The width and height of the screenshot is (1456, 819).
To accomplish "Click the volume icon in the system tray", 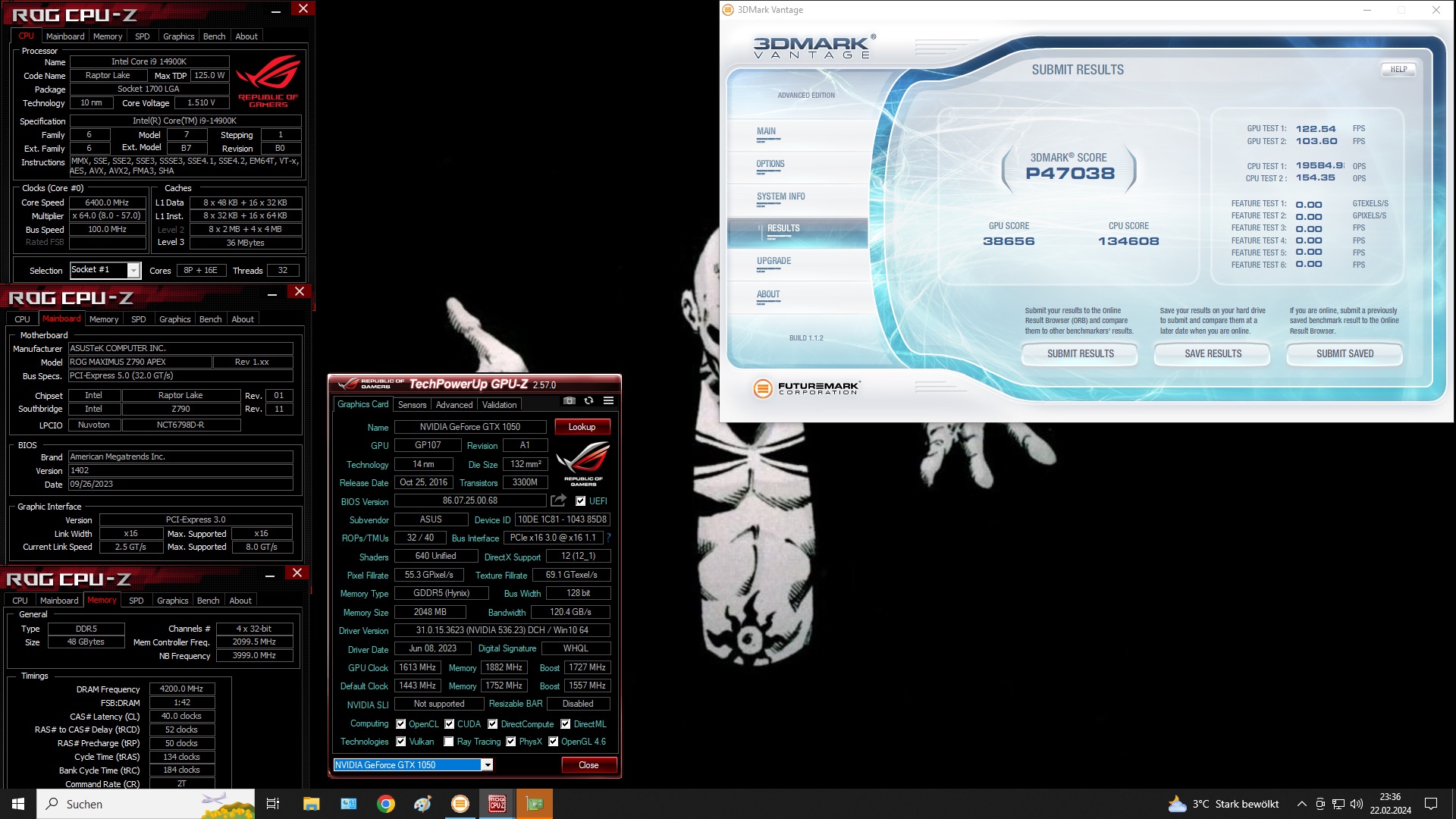I will pos(1357,804).
